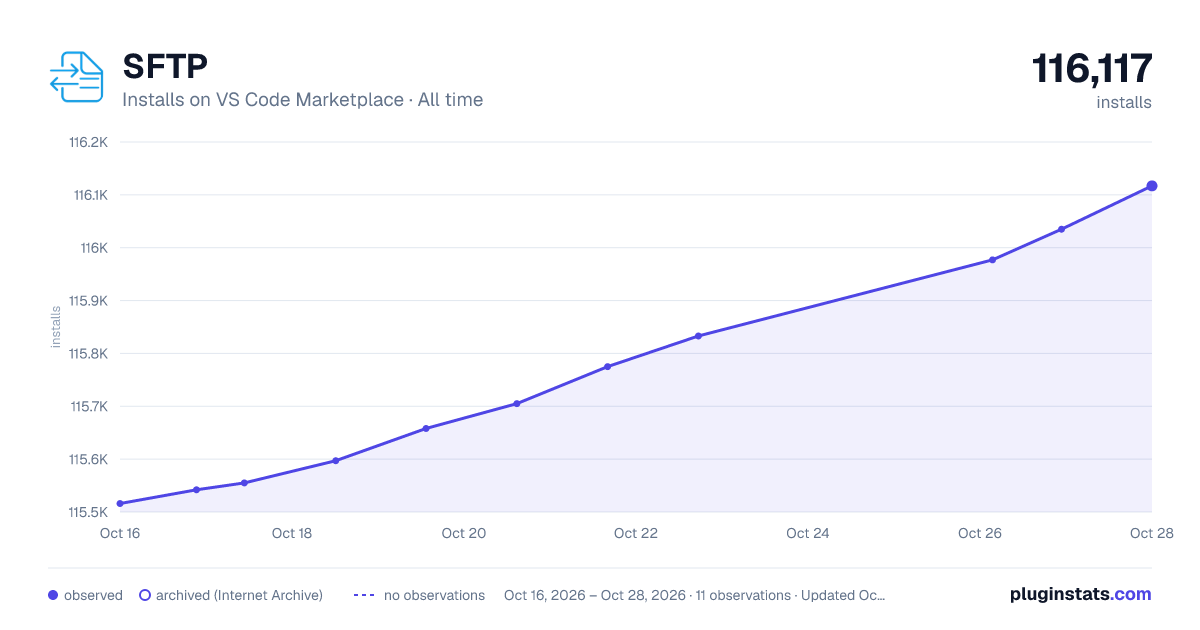Click the final Oct 28 data point
The width and height of the screenshot is (1200, 630).
(x=1152, y=186)
